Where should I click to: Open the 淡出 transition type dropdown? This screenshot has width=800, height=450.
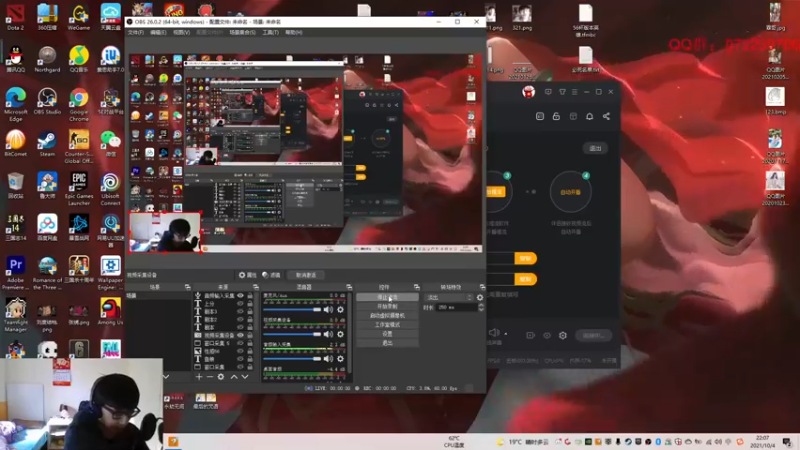click(449, 297)
